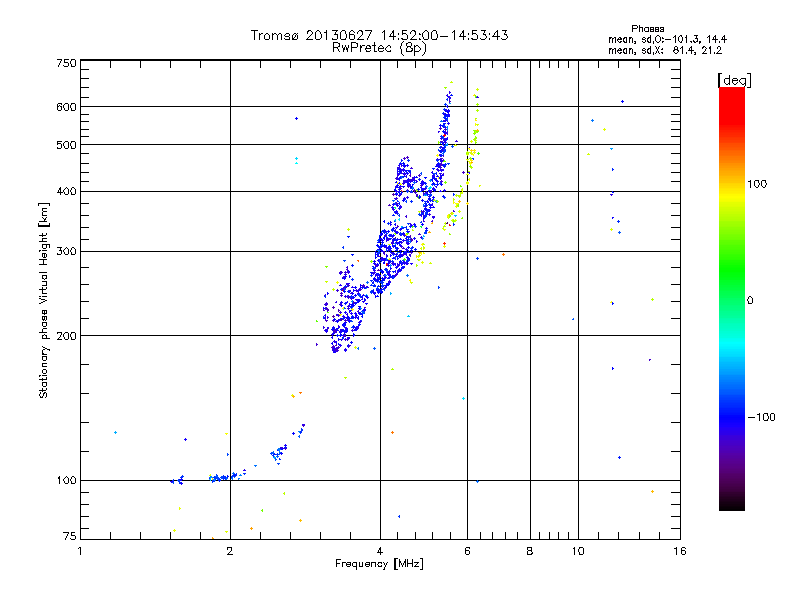Click the 'Frequency [MHz]' axis label
The width and height of the screenshot is (800, 600).
(x=379, y=563)
